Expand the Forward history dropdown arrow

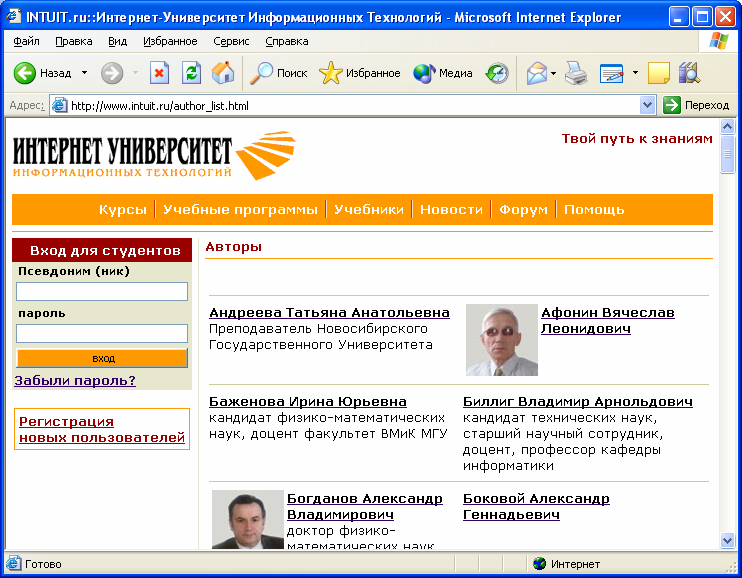[x=135, y=73]
